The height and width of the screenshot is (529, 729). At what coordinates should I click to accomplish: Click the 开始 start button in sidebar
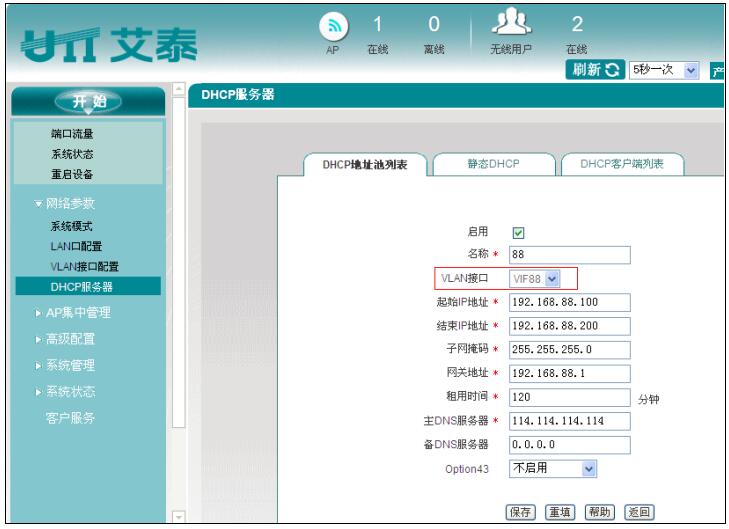[x=88, y=101]
